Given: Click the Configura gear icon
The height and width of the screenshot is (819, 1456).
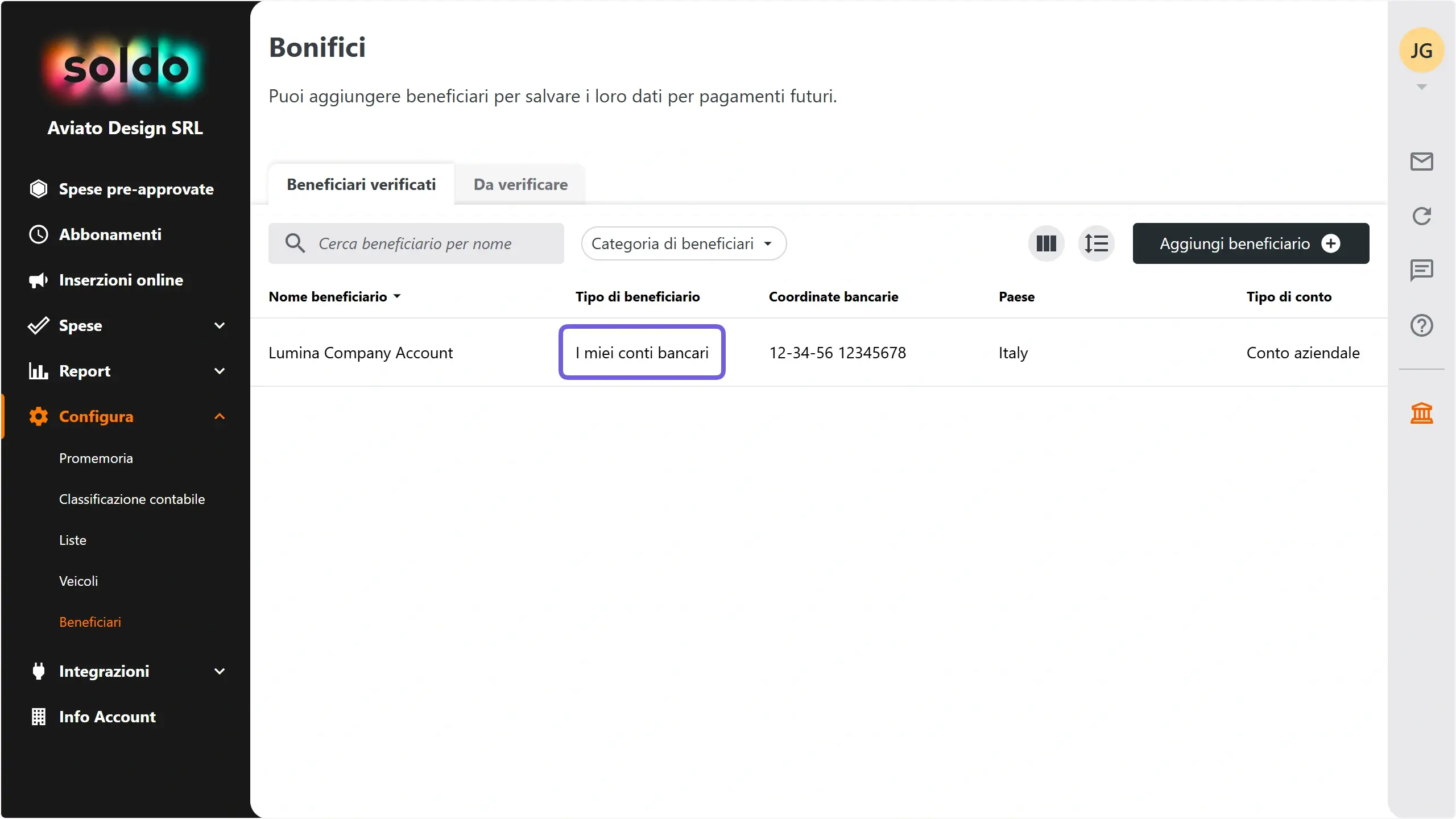Looking at the screenshot, I should click(x=39, y=416).
